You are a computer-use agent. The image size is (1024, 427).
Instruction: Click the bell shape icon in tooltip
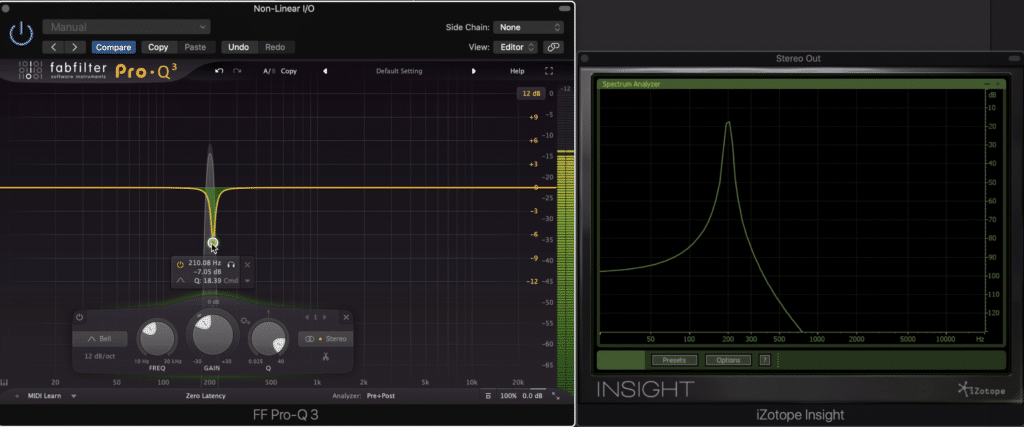coord(181,280)
